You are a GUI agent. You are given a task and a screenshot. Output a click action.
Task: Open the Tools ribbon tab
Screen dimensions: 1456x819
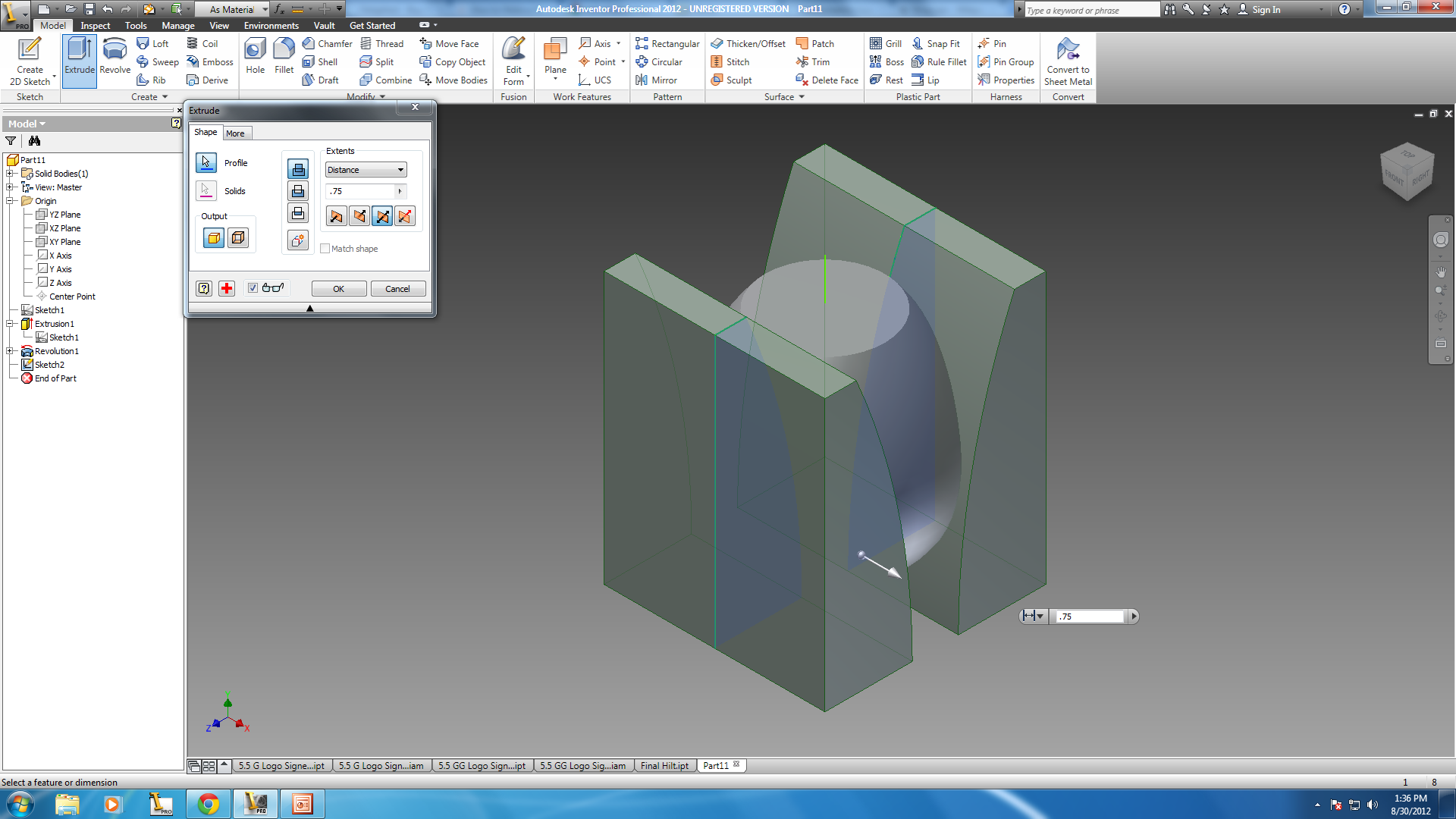pos(136,26)
